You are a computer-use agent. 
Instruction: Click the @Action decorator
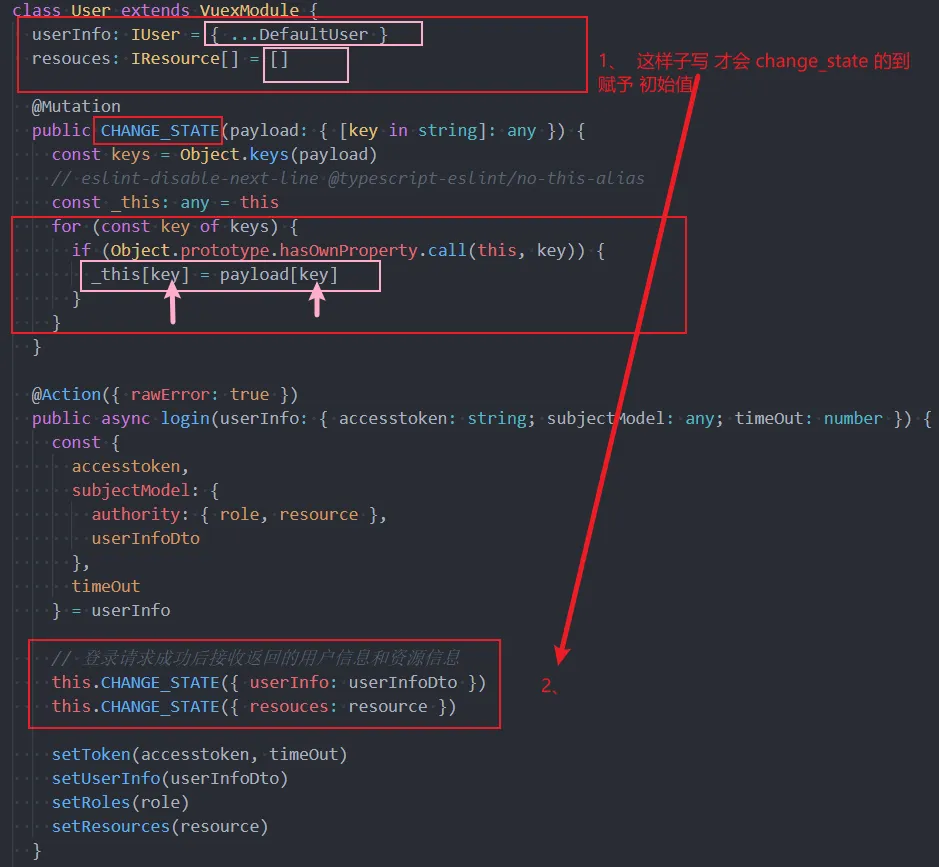point(66,394)
